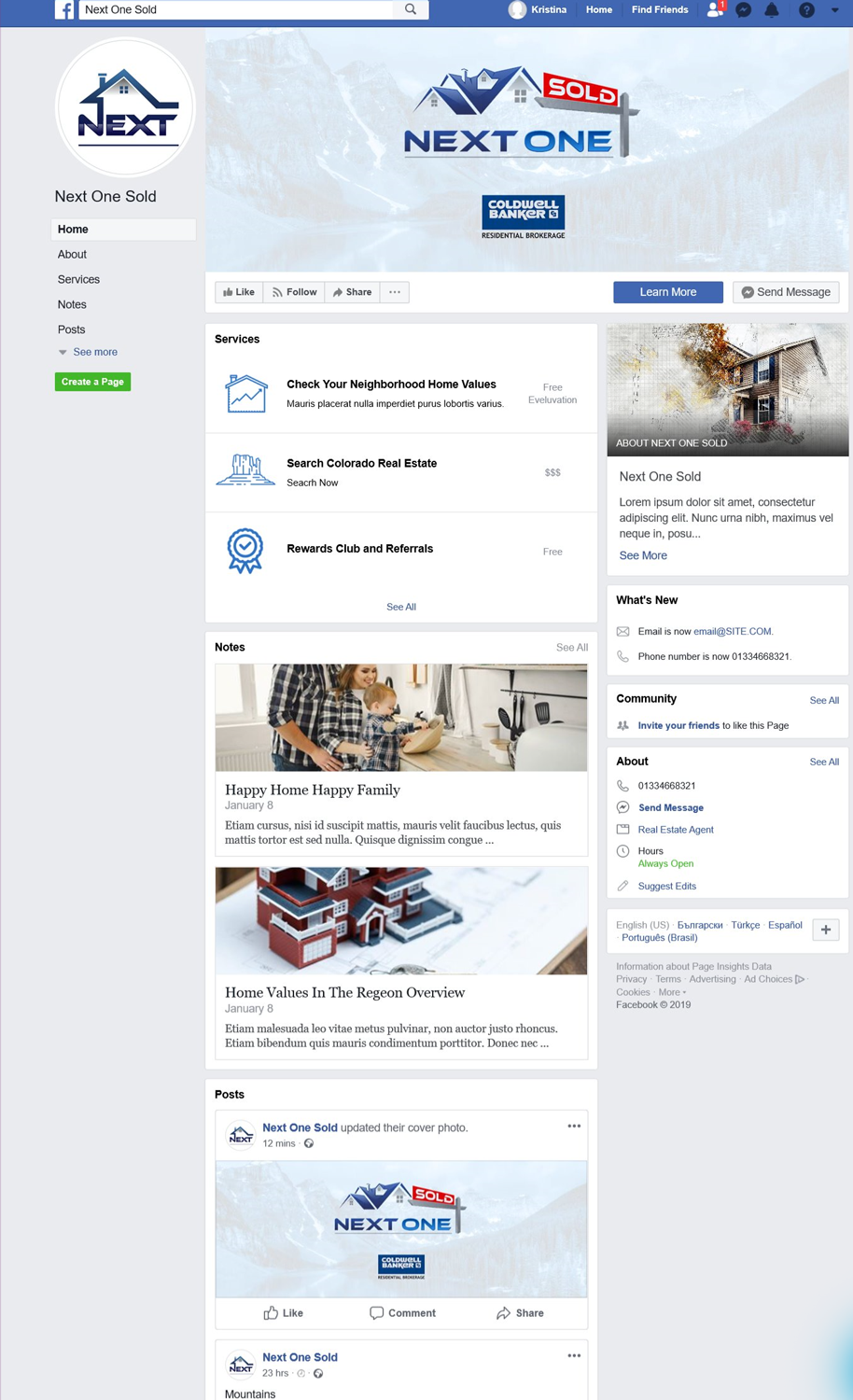Select Home in page sidebar
Screen dimensions: 853x1400
pos(123,230)
